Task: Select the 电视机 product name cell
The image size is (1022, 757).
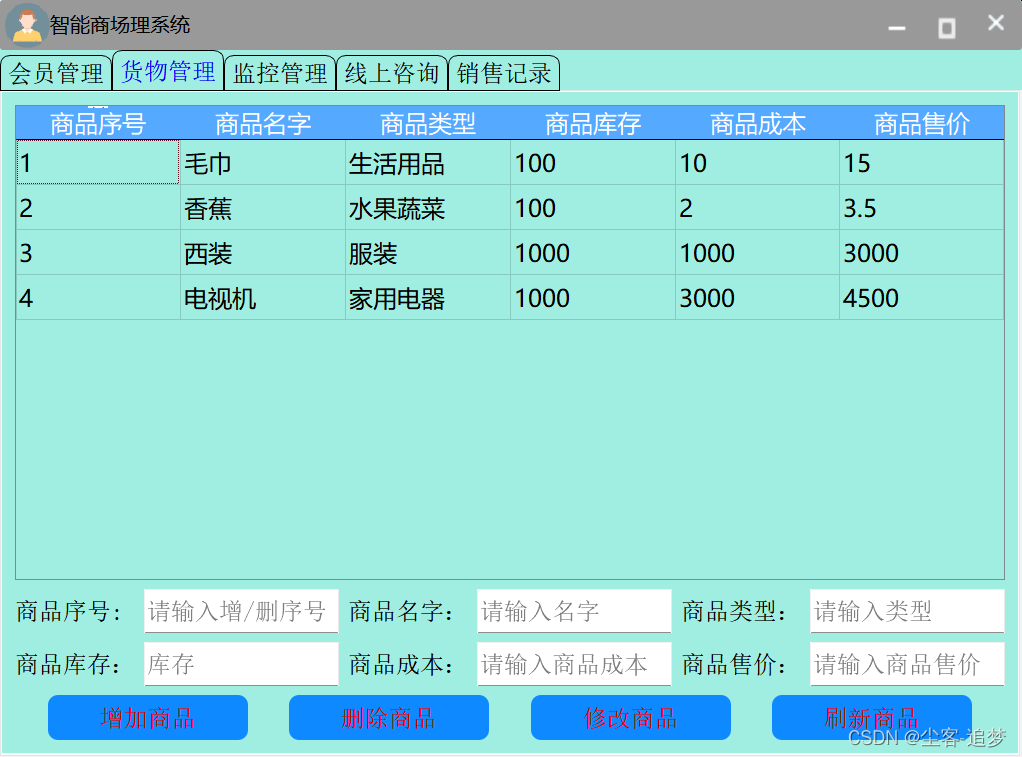Action: 263,297
